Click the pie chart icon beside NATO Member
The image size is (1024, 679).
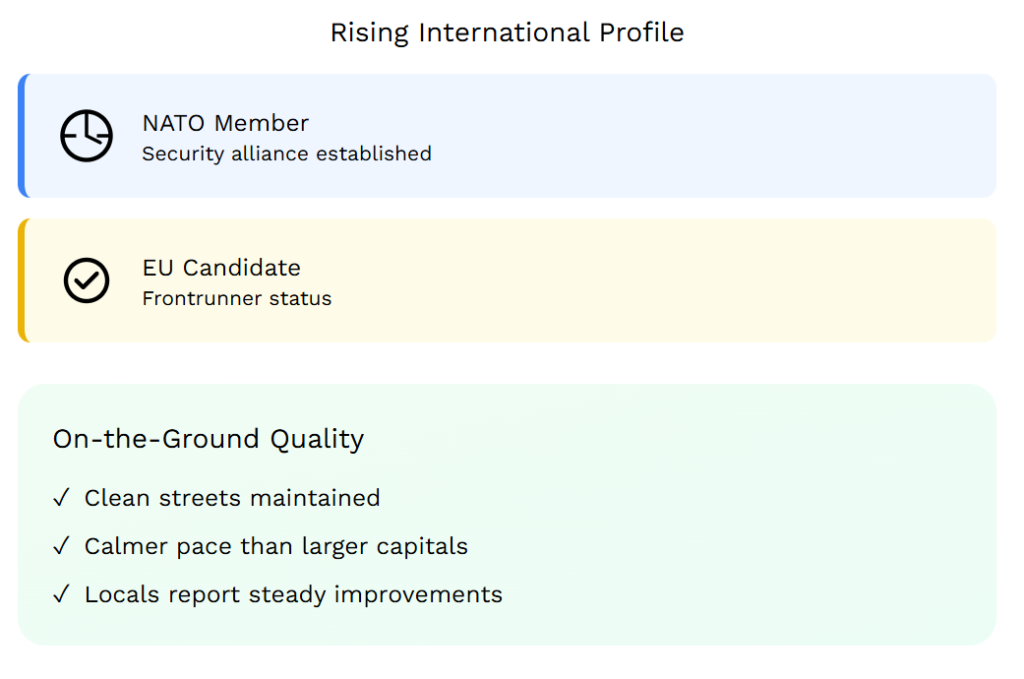(86, 135)
